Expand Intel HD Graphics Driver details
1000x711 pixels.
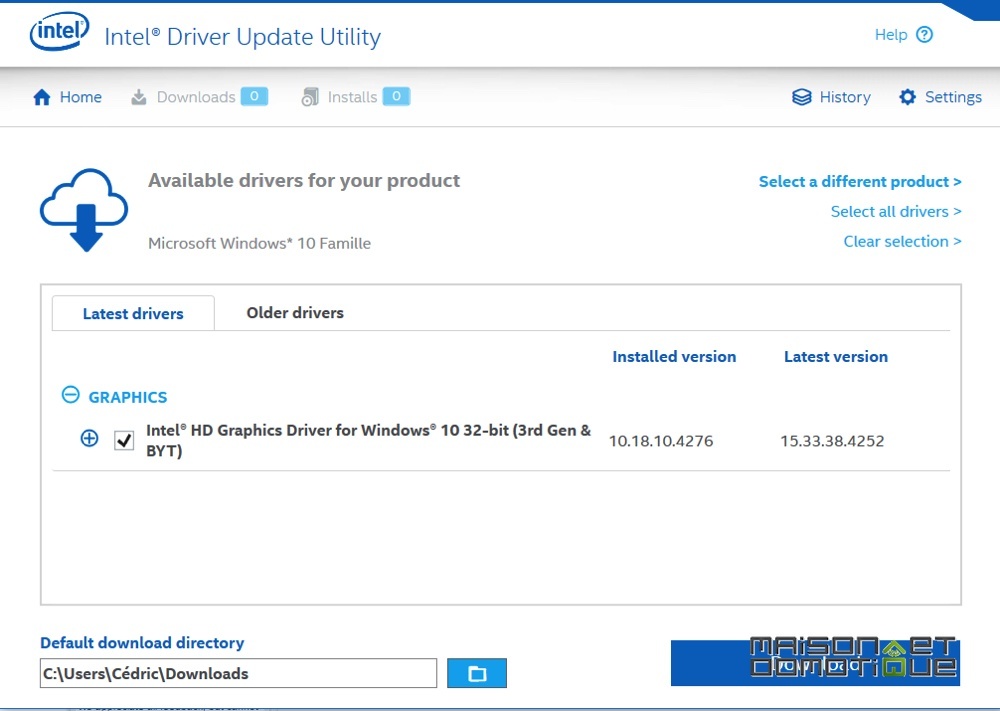pos(89,439)
